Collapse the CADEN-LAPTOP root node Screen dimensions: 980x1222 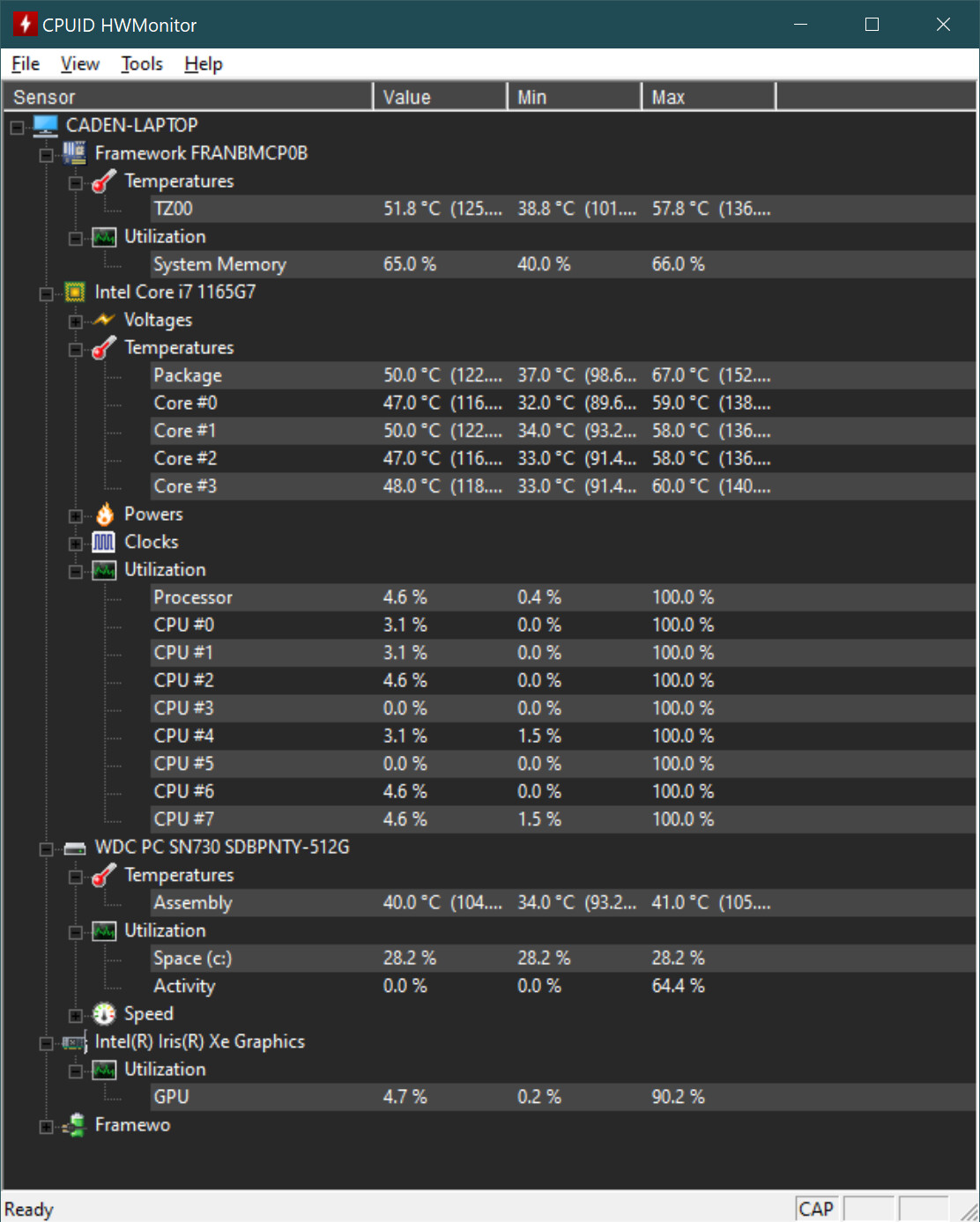pos(17,128)
